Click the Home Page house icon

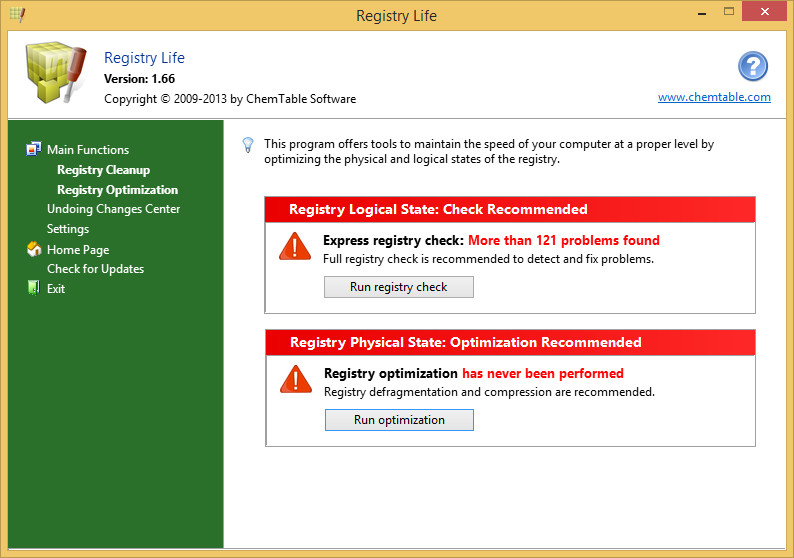[34, 249]
